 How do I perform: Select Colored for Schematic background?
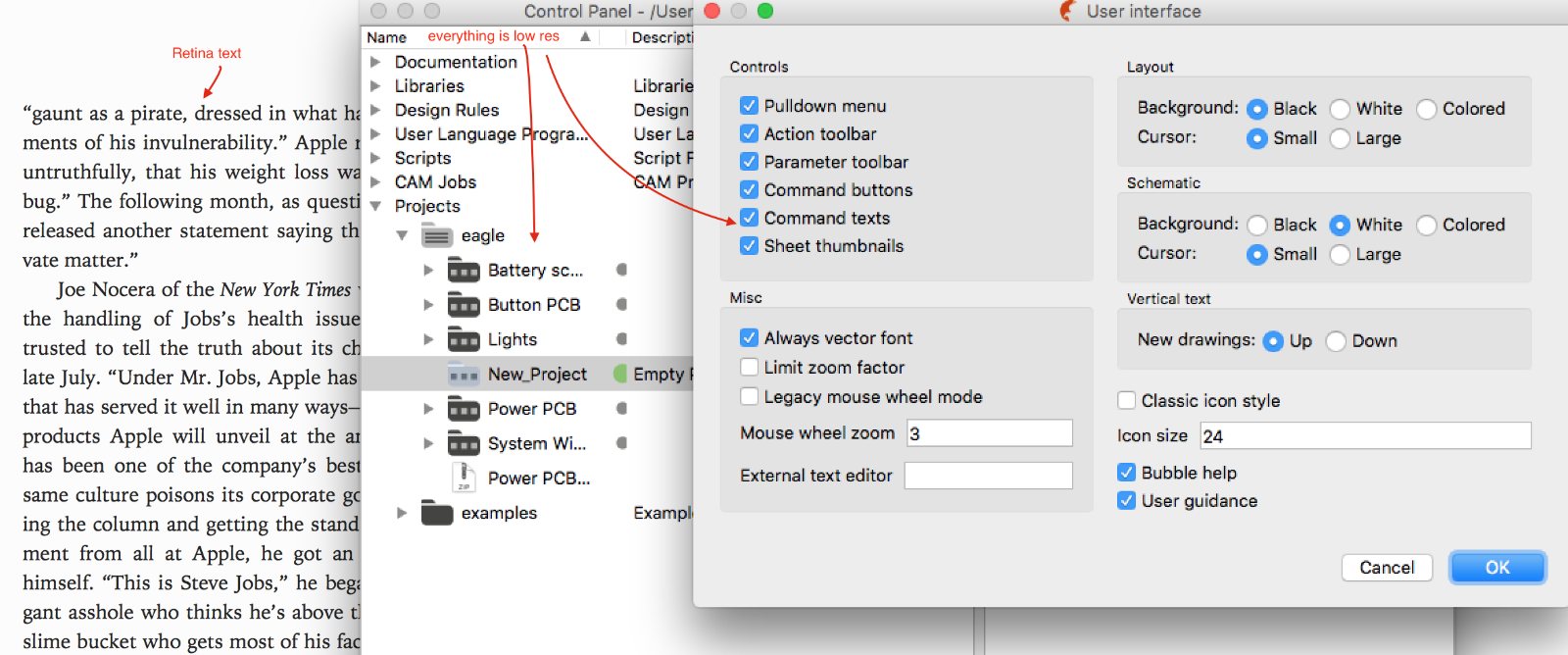pos(1427,225)
